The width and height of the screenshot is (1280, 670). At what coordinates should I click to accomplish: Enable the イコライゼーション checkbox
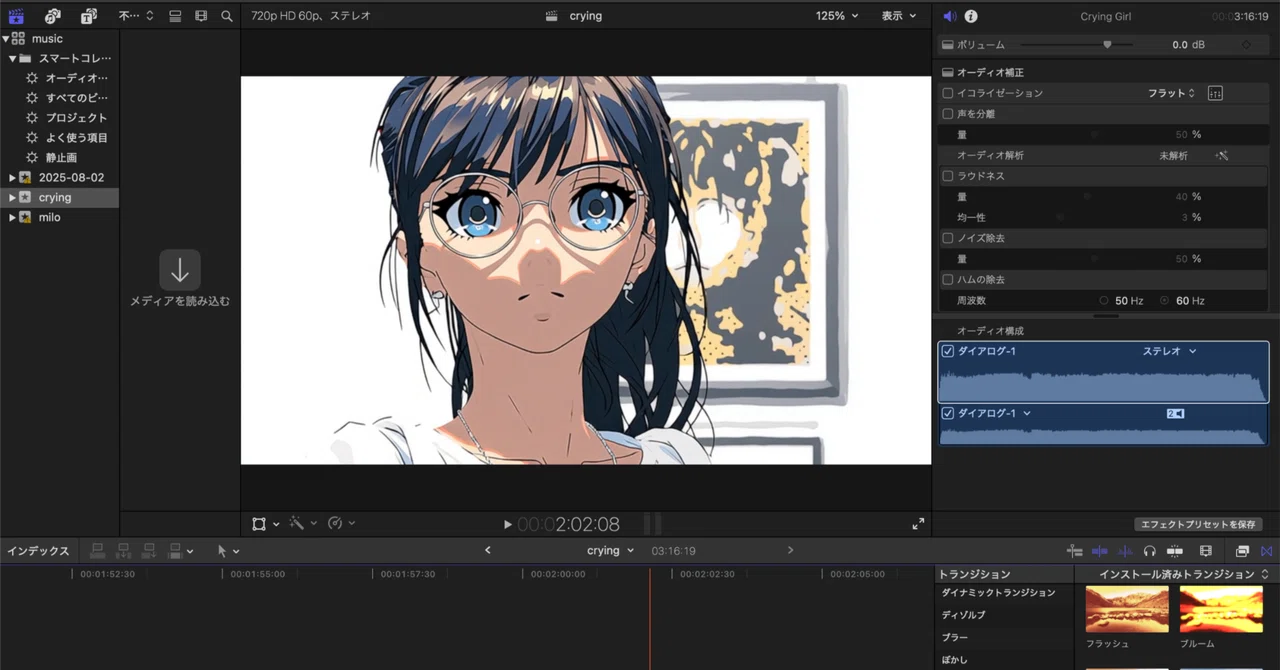tap(948, 93)
